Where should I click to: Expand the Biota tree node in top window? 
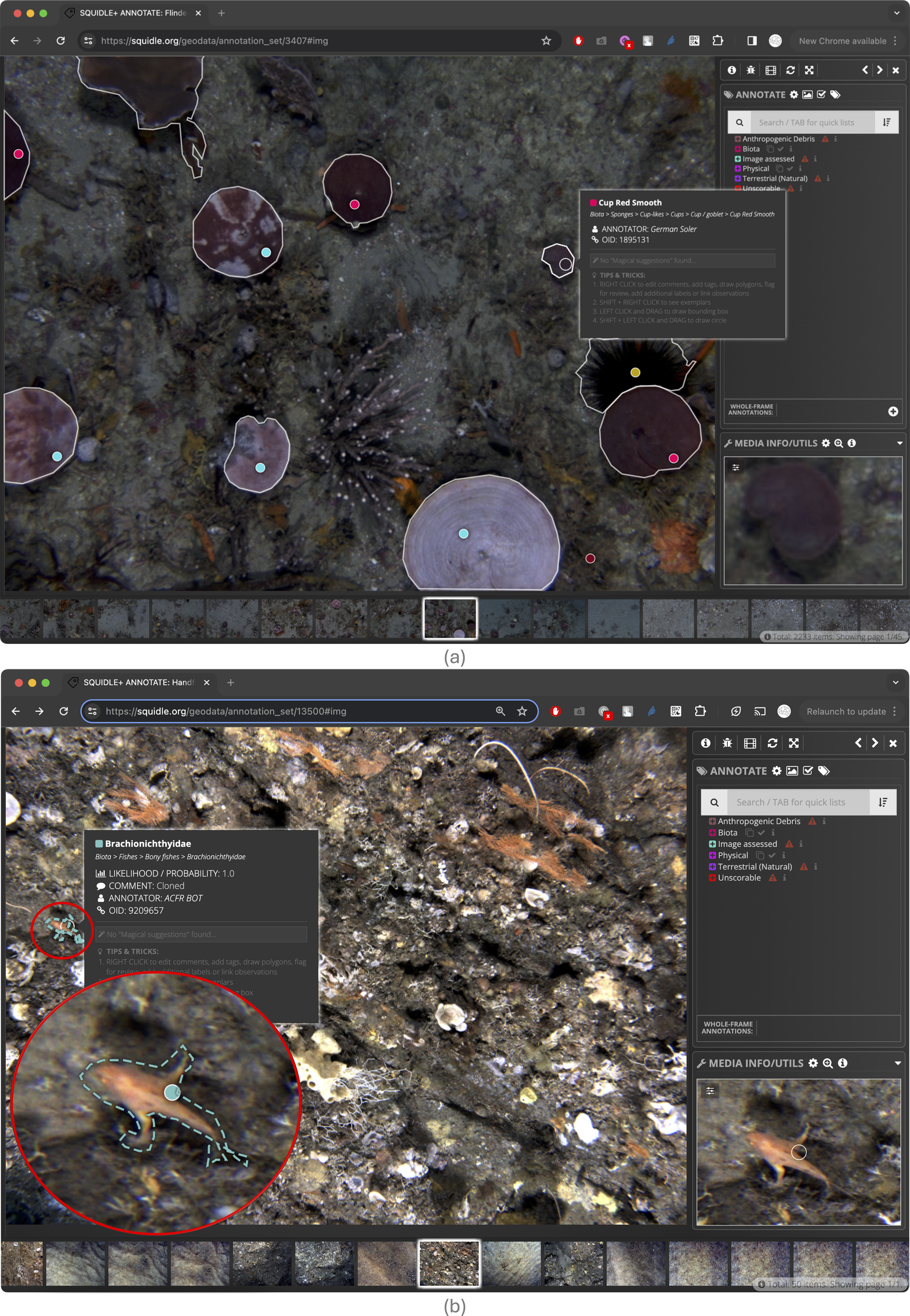tap(738, 149)
